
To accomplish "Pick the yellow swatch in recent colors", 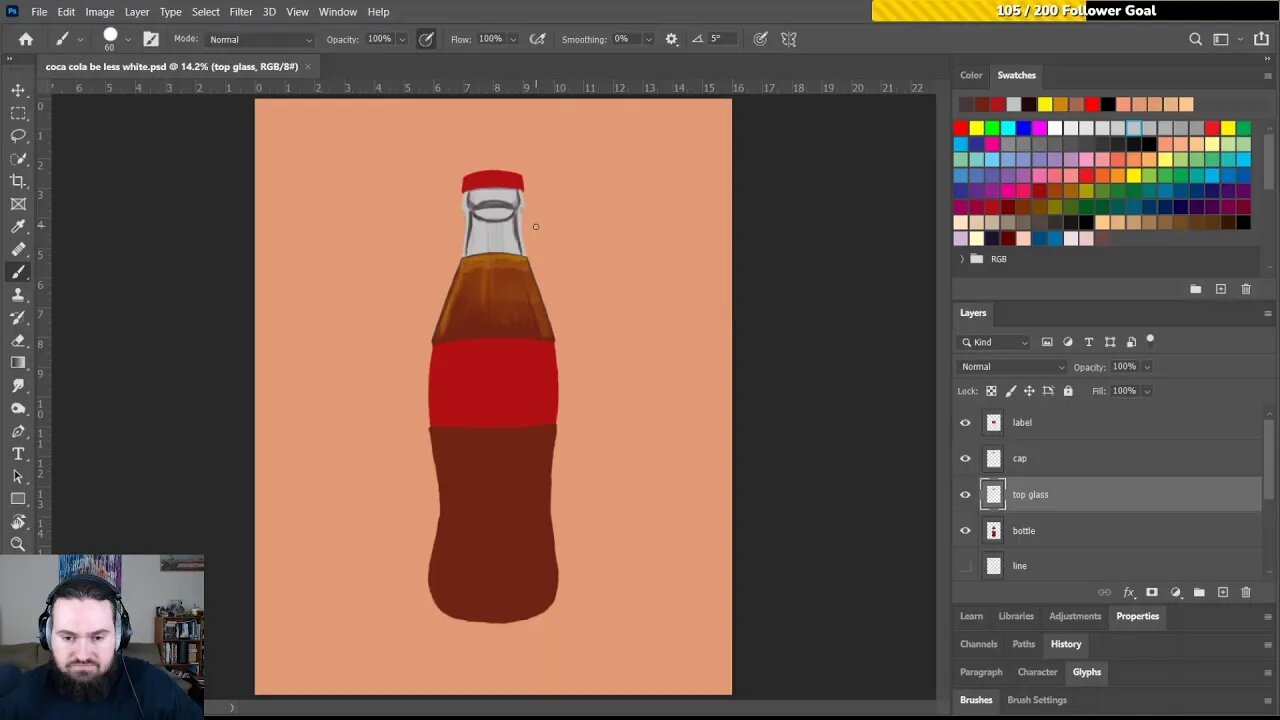I will click(1045, 104).
